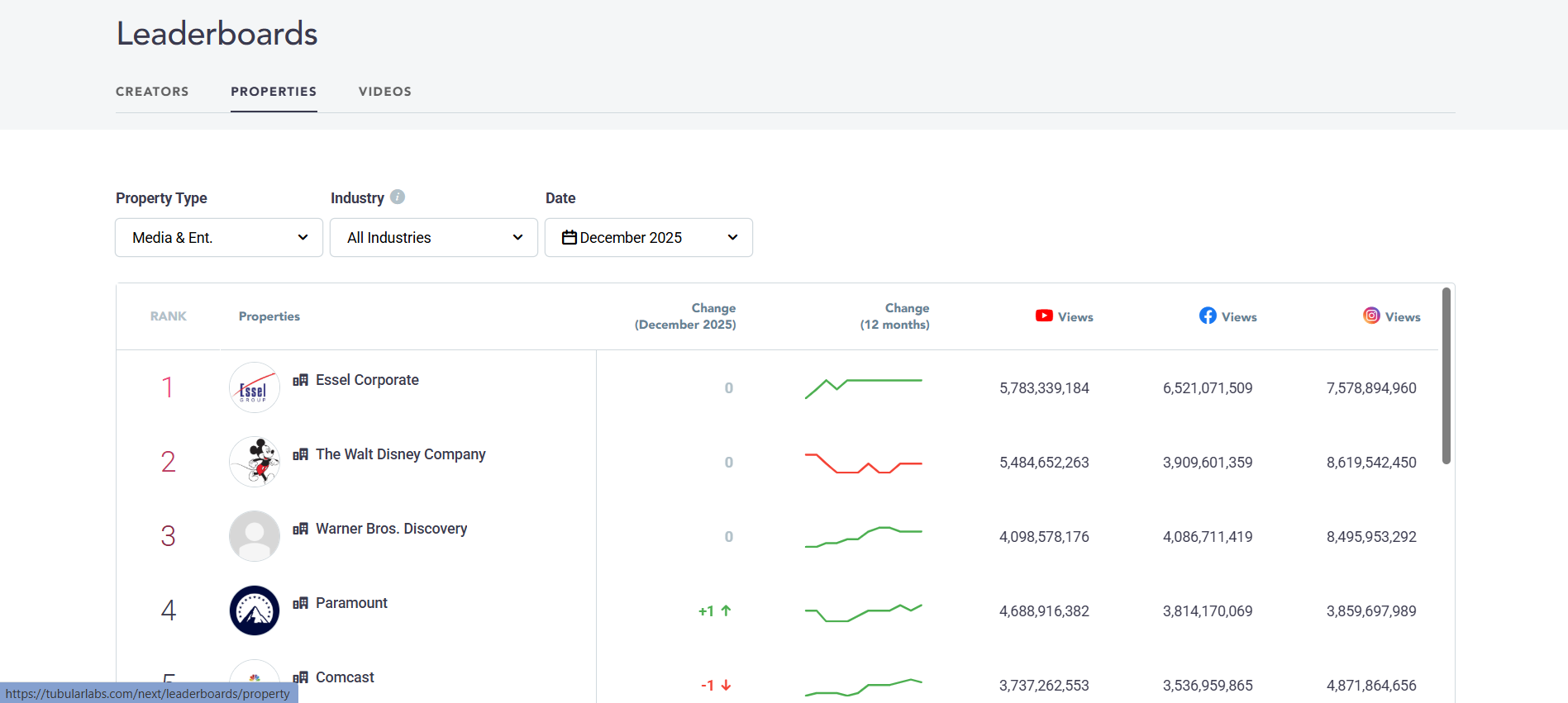This screenshot has height=703, width=1568.
Task: Click the Warner Bros. Discovery avatar placeholder
Action: [255, 536]
